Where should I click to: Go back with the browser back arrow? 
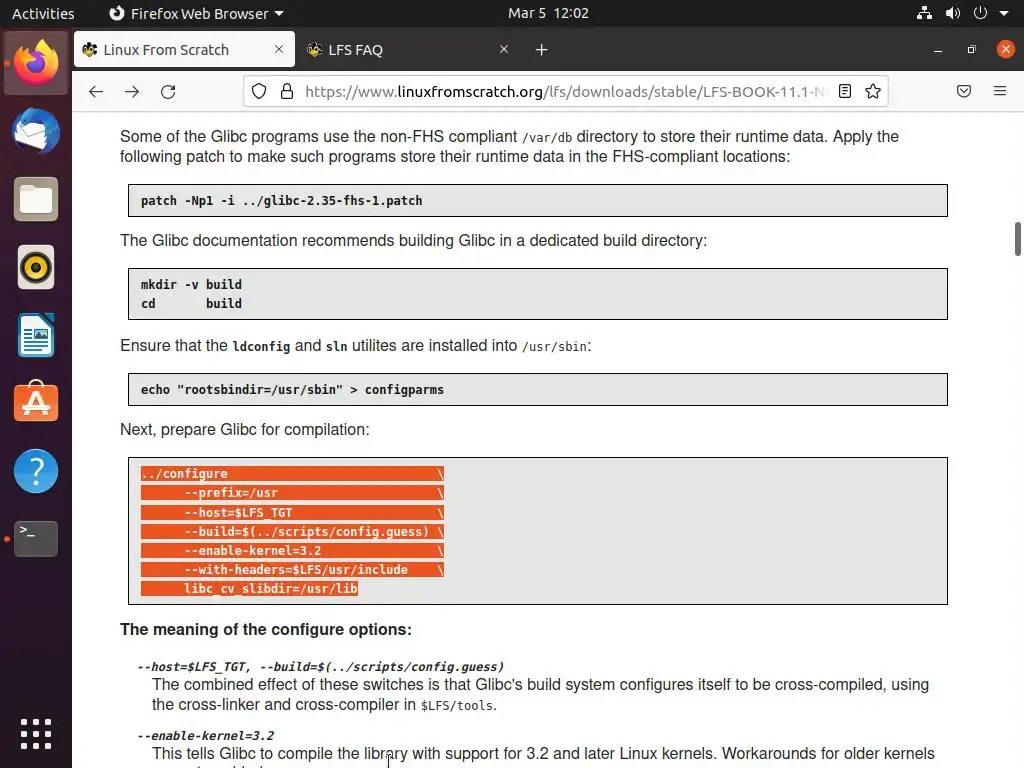click(x=96, y=91)
